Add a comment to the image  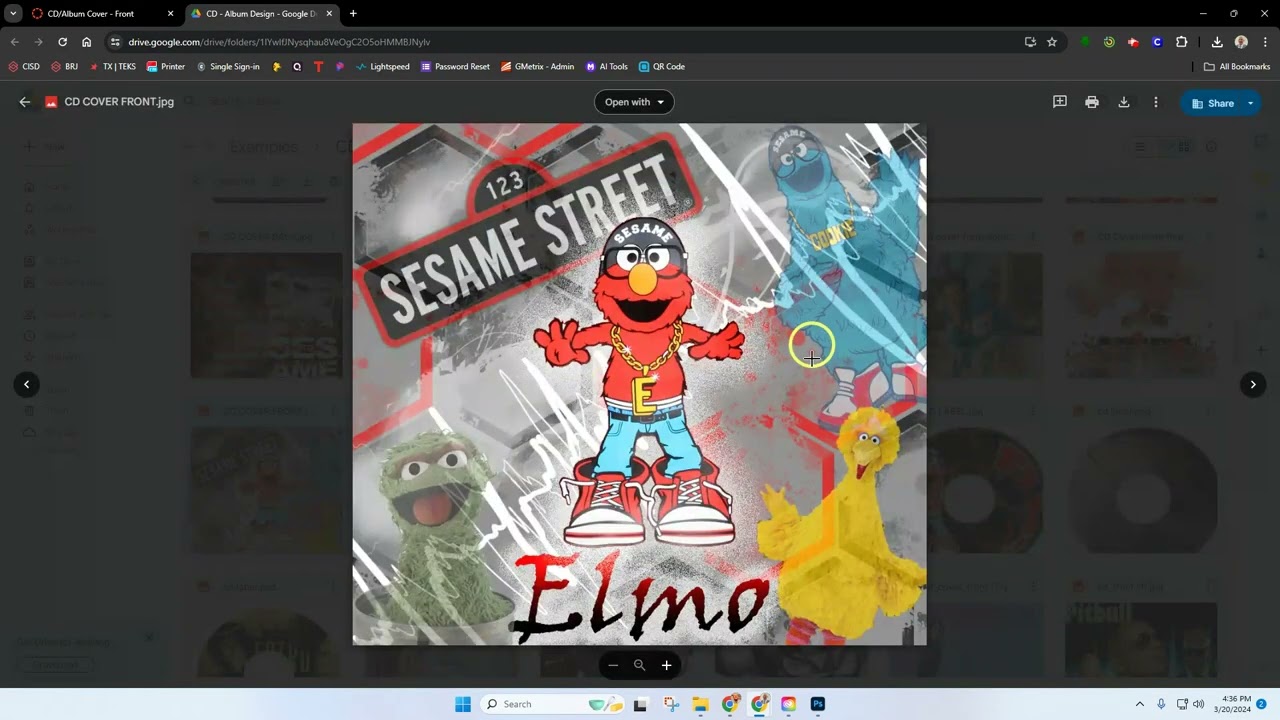click(1060, 102)
